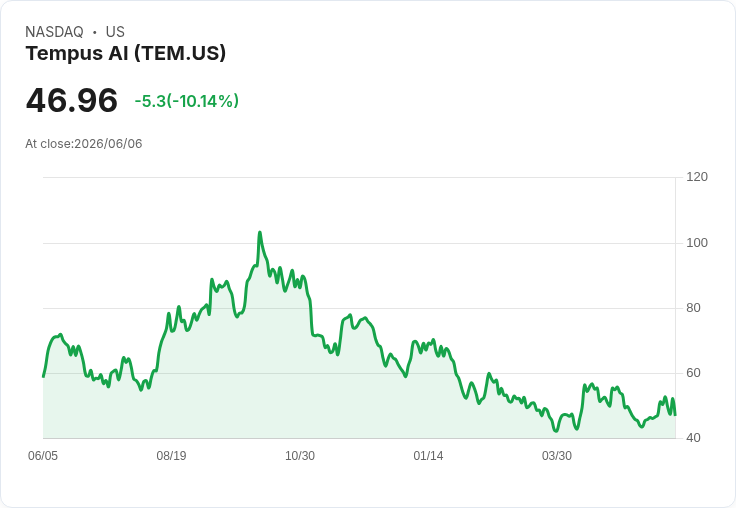Click the 80 price axis label

click(693, 308)
